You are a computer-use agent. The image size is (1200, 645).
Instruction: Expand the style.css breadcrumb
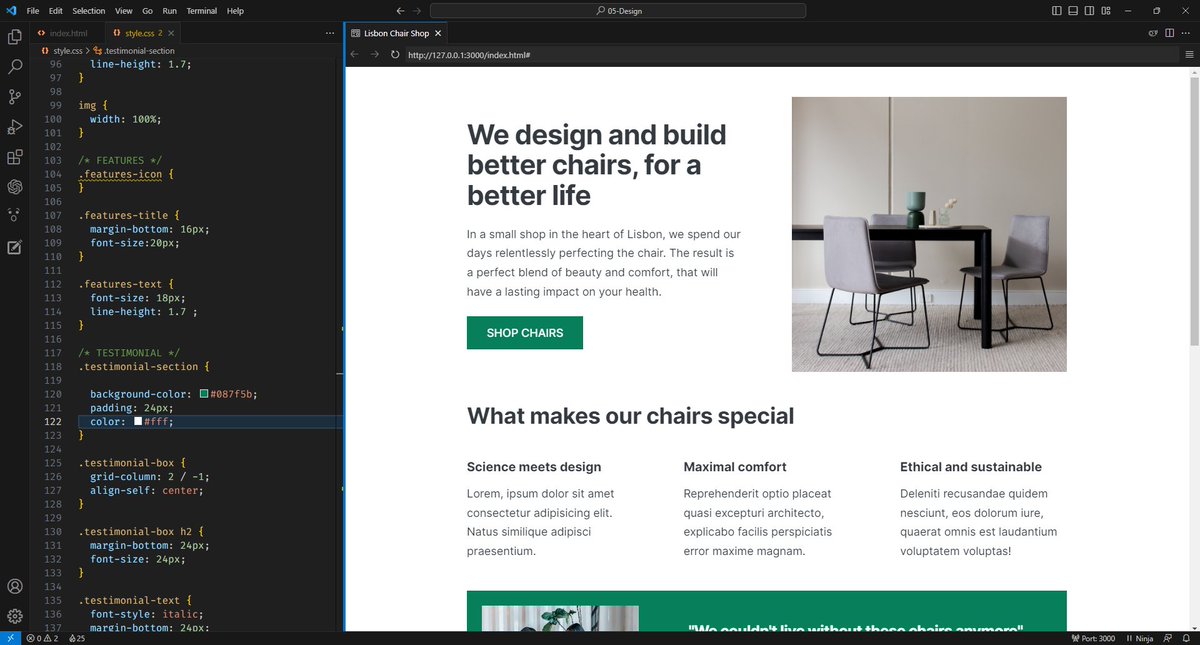(63, 50)
